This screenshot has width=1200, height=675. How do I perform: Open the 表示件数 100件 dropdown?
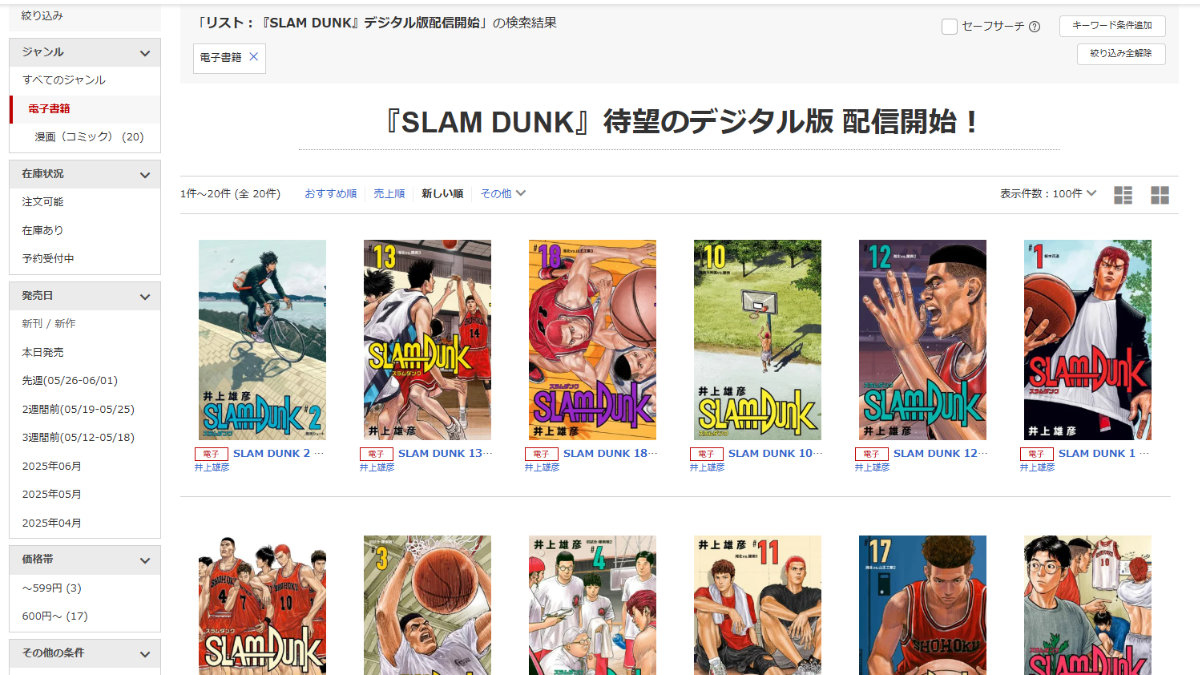(x=1048, y=194)
